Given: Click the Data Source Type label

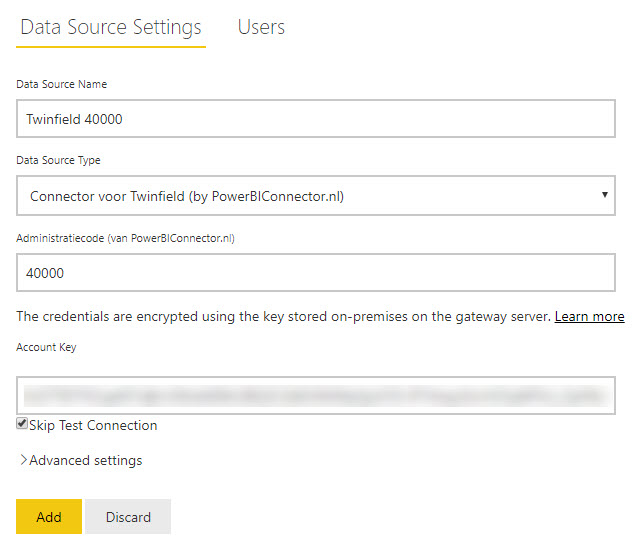Looking at the screenshot, I should coord(58,160).
